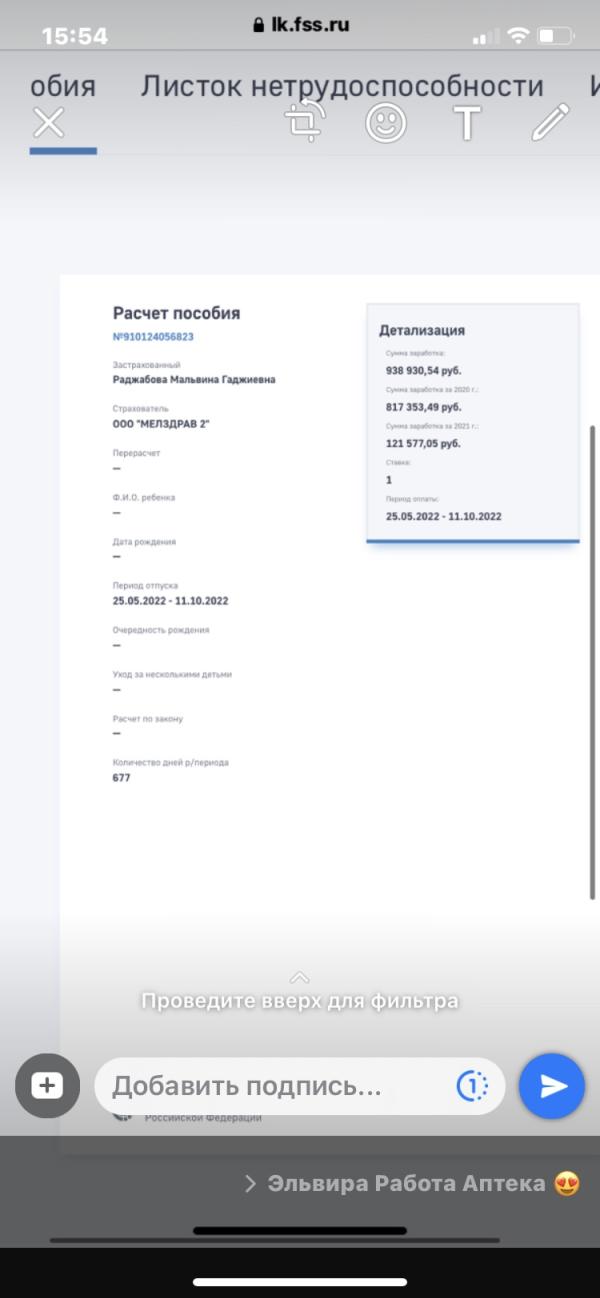Tap the Wi-Fi status icon

point(518,36)
